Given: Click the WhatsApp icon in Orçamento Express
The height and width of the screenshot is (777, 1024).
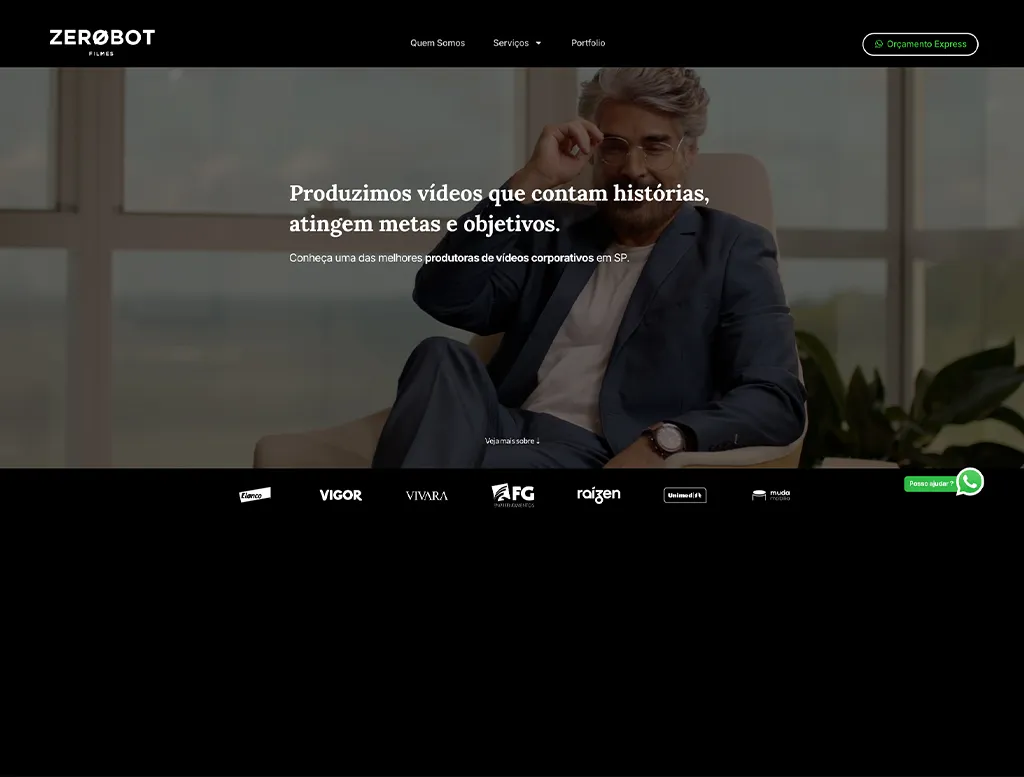Looking at the screenshot, I should coord(879,44).
